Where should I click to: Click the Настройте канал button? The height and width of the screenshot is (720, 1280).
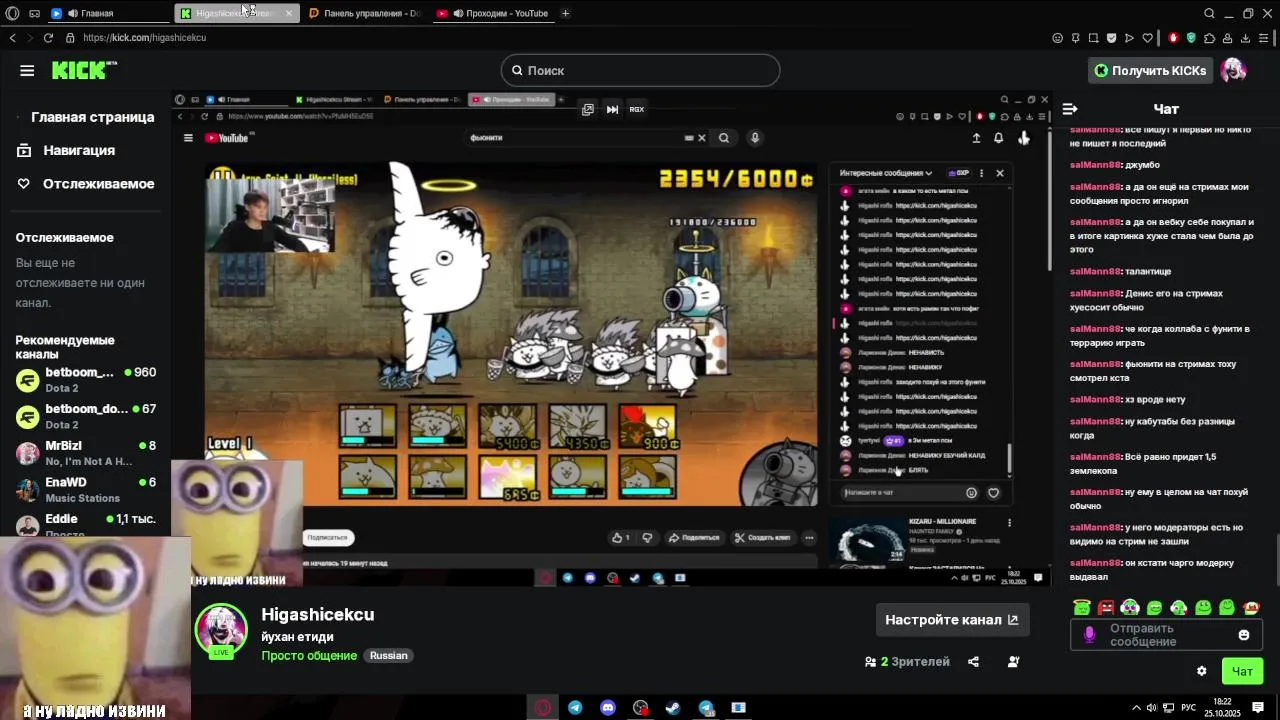(951, 620)
